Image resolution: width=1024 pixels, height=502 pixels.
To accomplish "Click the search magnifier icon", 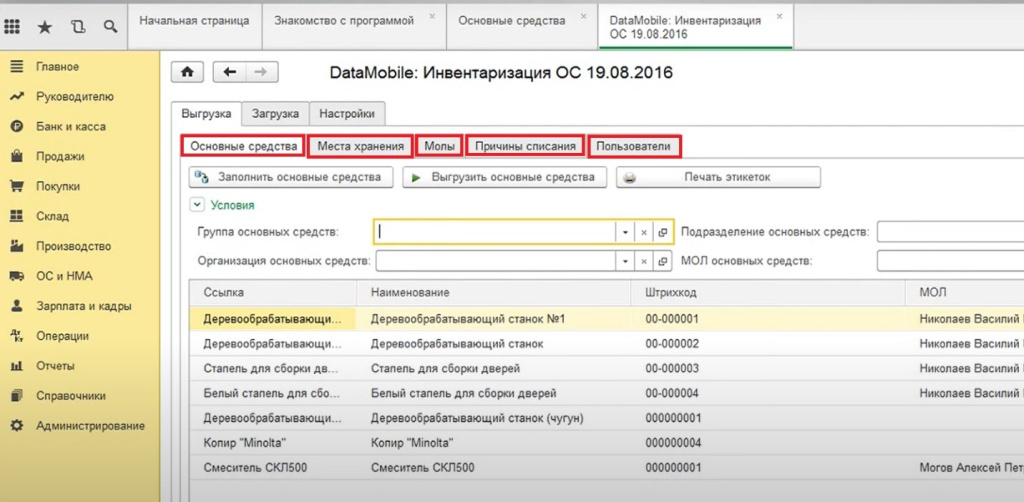I will coord(111,26).
